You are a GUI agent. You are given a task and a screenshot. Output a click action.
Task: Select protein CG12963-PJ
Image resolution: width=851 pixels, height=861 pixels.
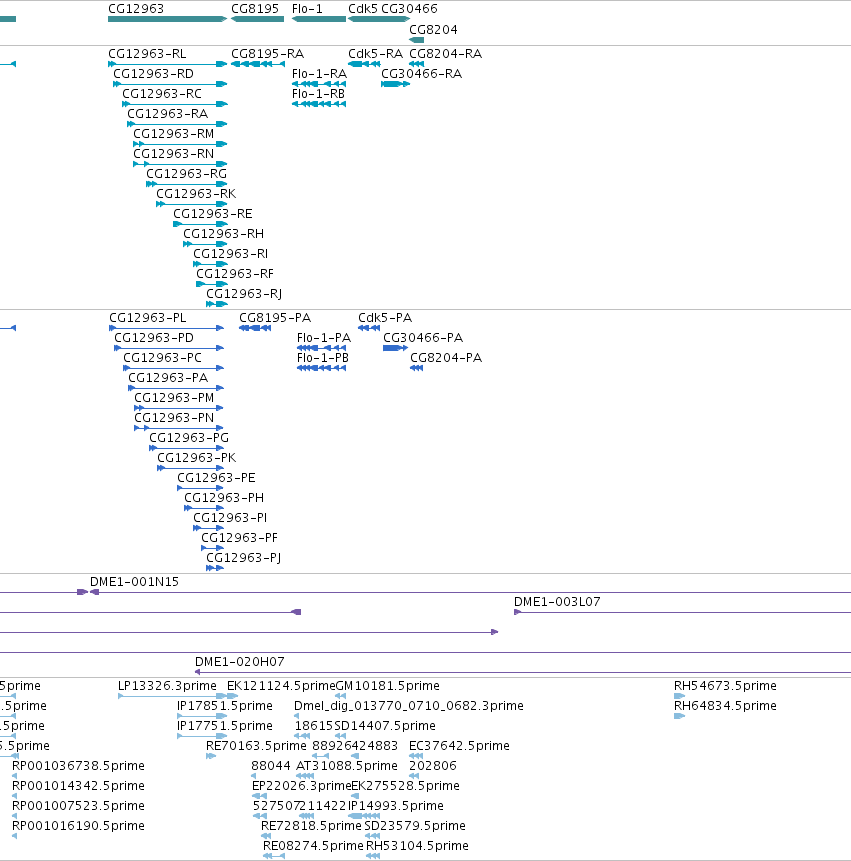pyautogui.click(x=215, y=568)
